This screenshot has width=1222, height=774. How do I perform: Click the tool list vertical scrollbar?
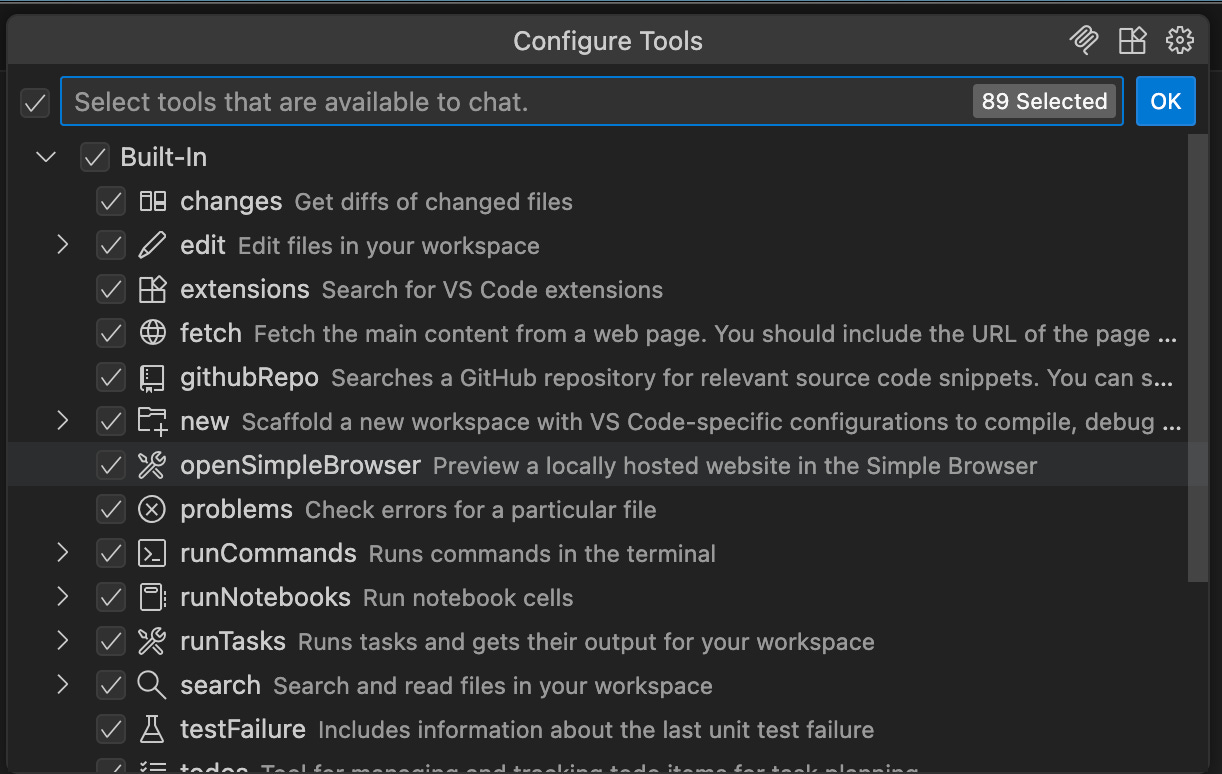[x=1197, y=357]
